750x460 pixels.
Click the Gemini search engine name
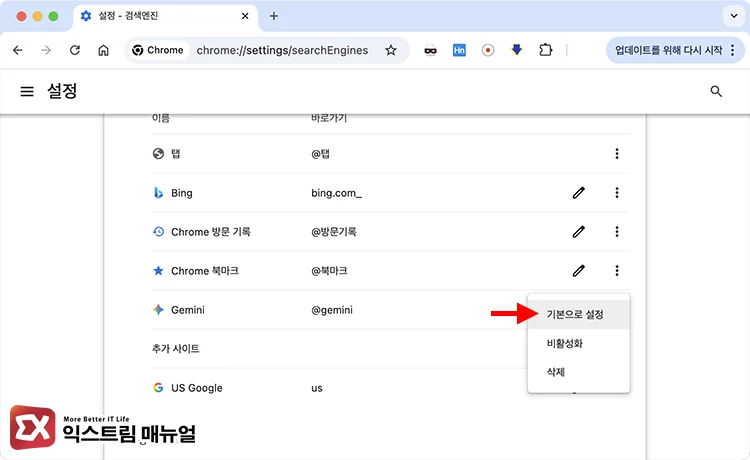click(188, 310)
